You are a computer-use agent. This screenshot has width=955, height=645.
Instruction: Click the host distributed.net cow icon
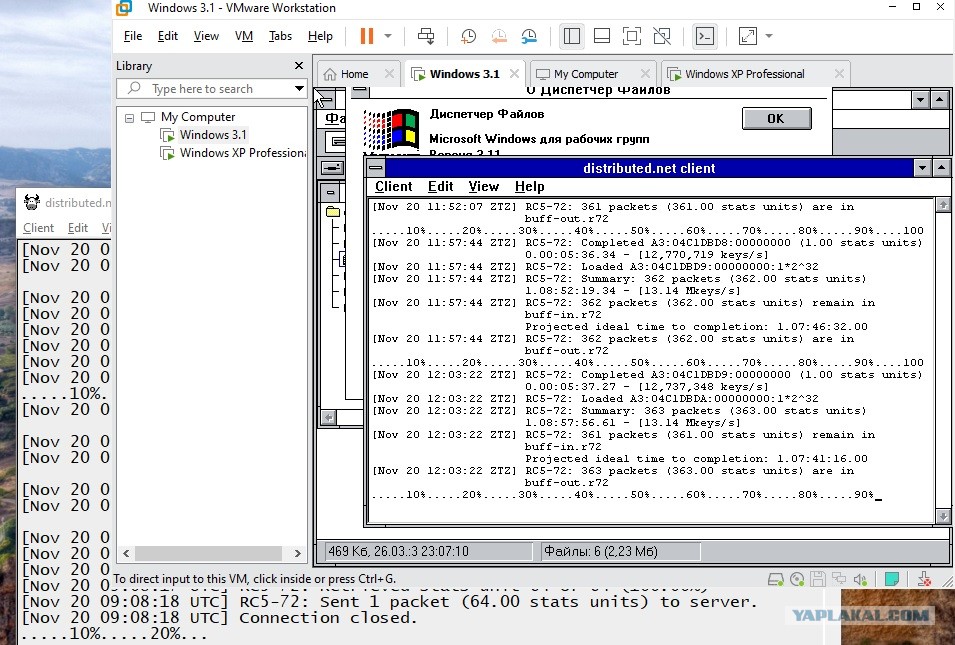click(31, 202)
